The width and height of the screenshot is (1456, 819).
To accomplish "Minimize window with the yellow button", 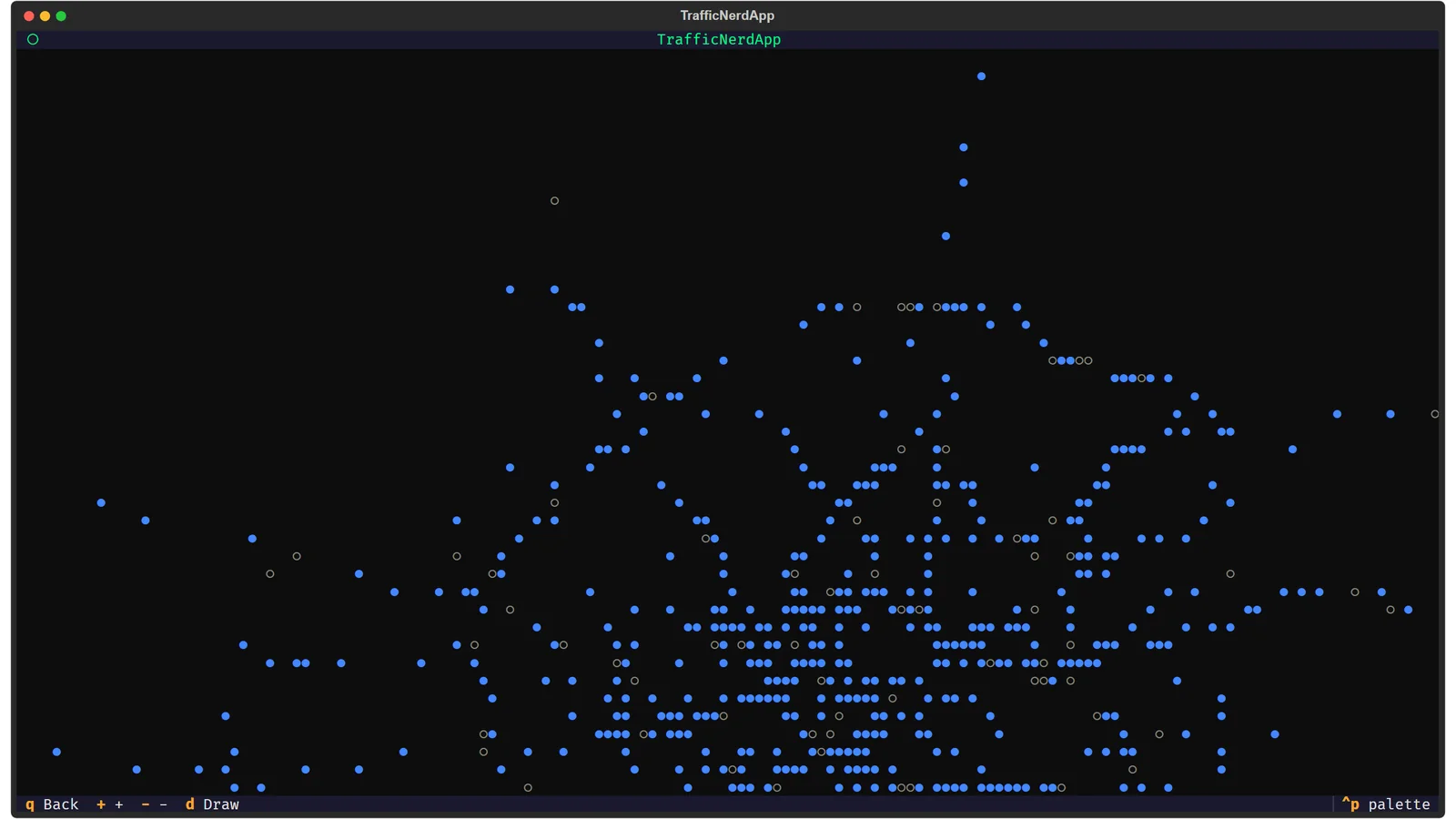I will tap(45, 15).
